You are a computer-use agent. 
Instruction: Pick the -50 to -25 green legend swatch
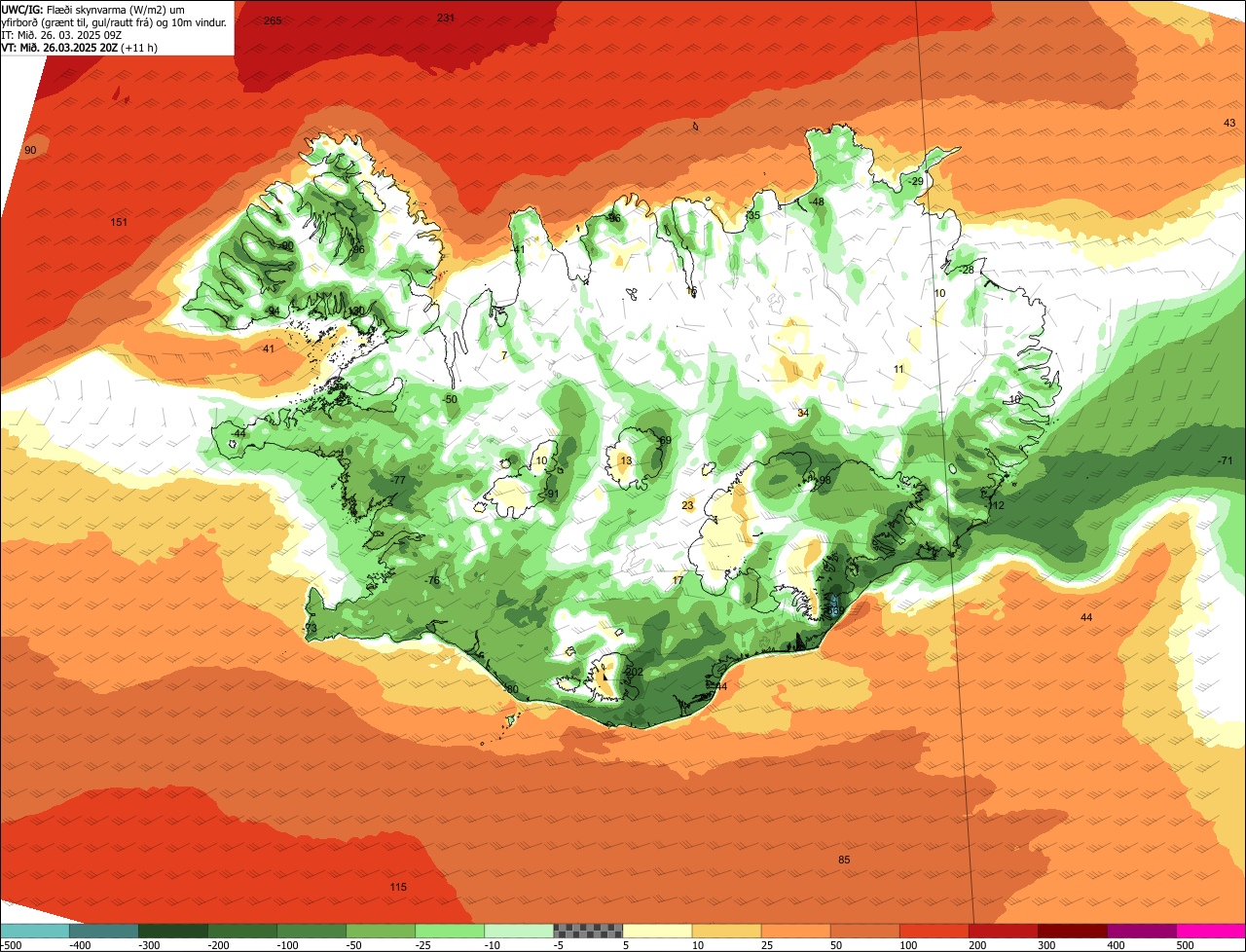coord(381,931)
